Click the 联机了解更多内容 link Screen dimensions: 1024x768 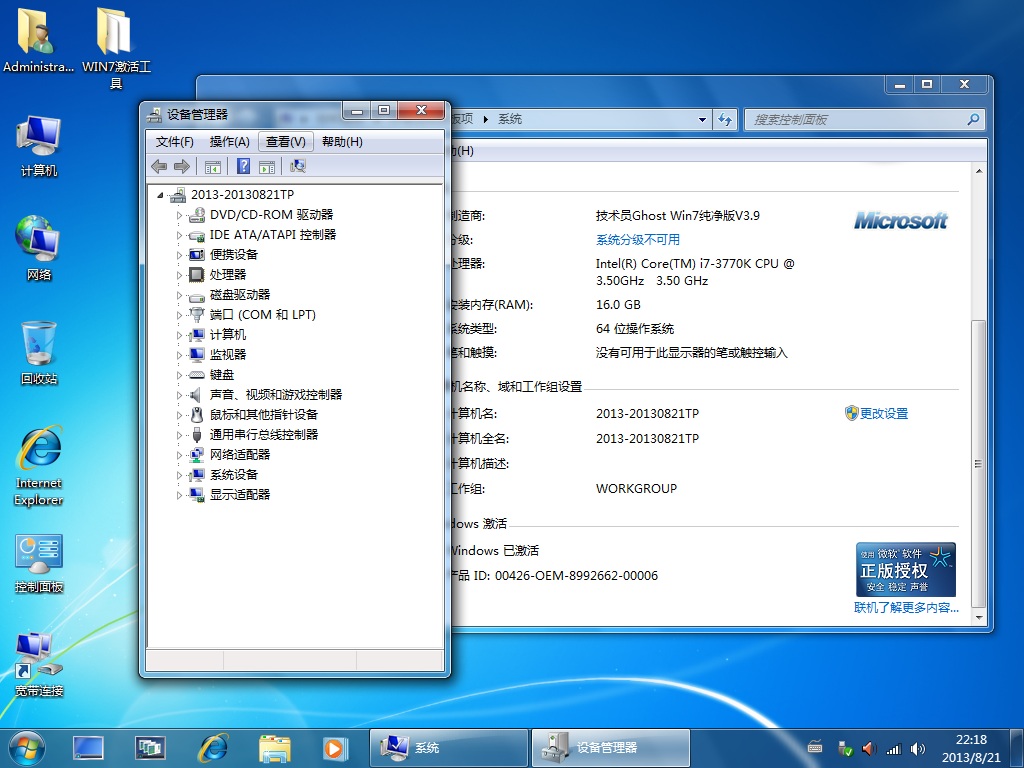(906, 607)
